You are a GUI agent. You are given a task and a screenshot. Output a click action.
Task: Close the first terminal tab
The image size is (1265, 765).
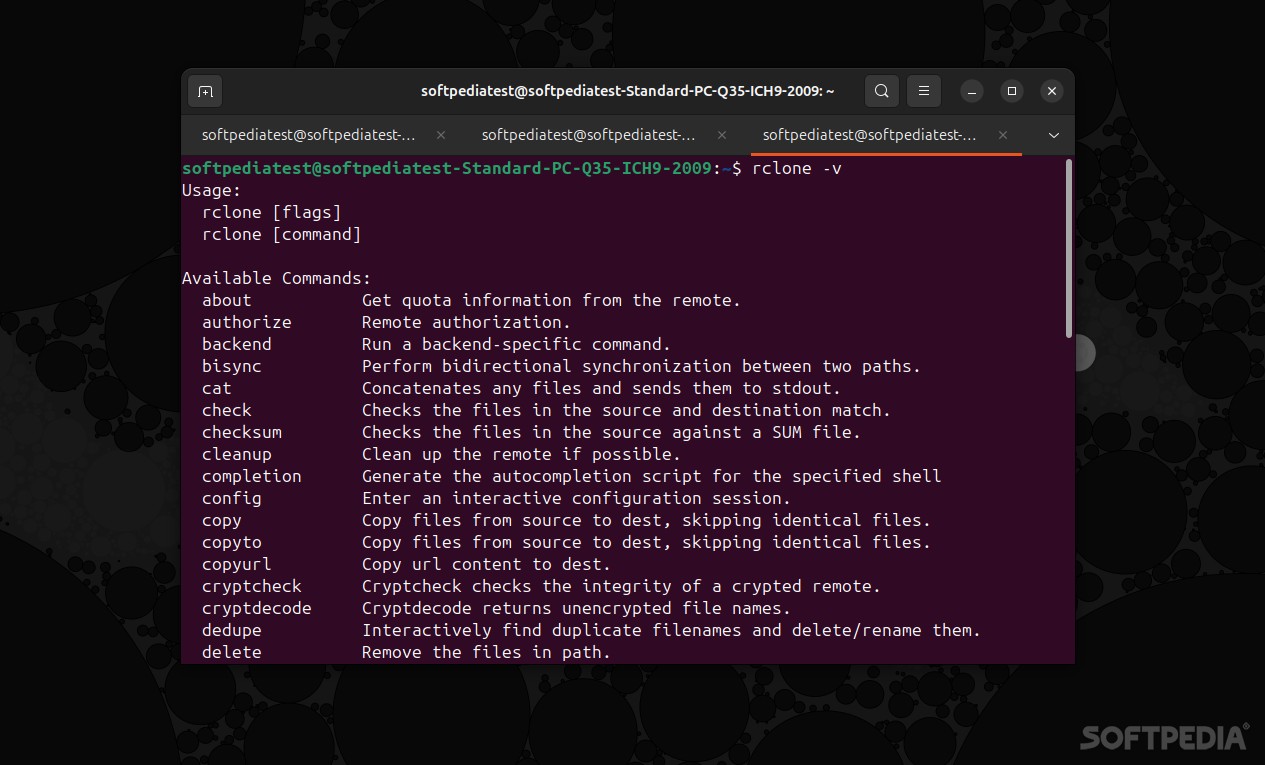441,135
